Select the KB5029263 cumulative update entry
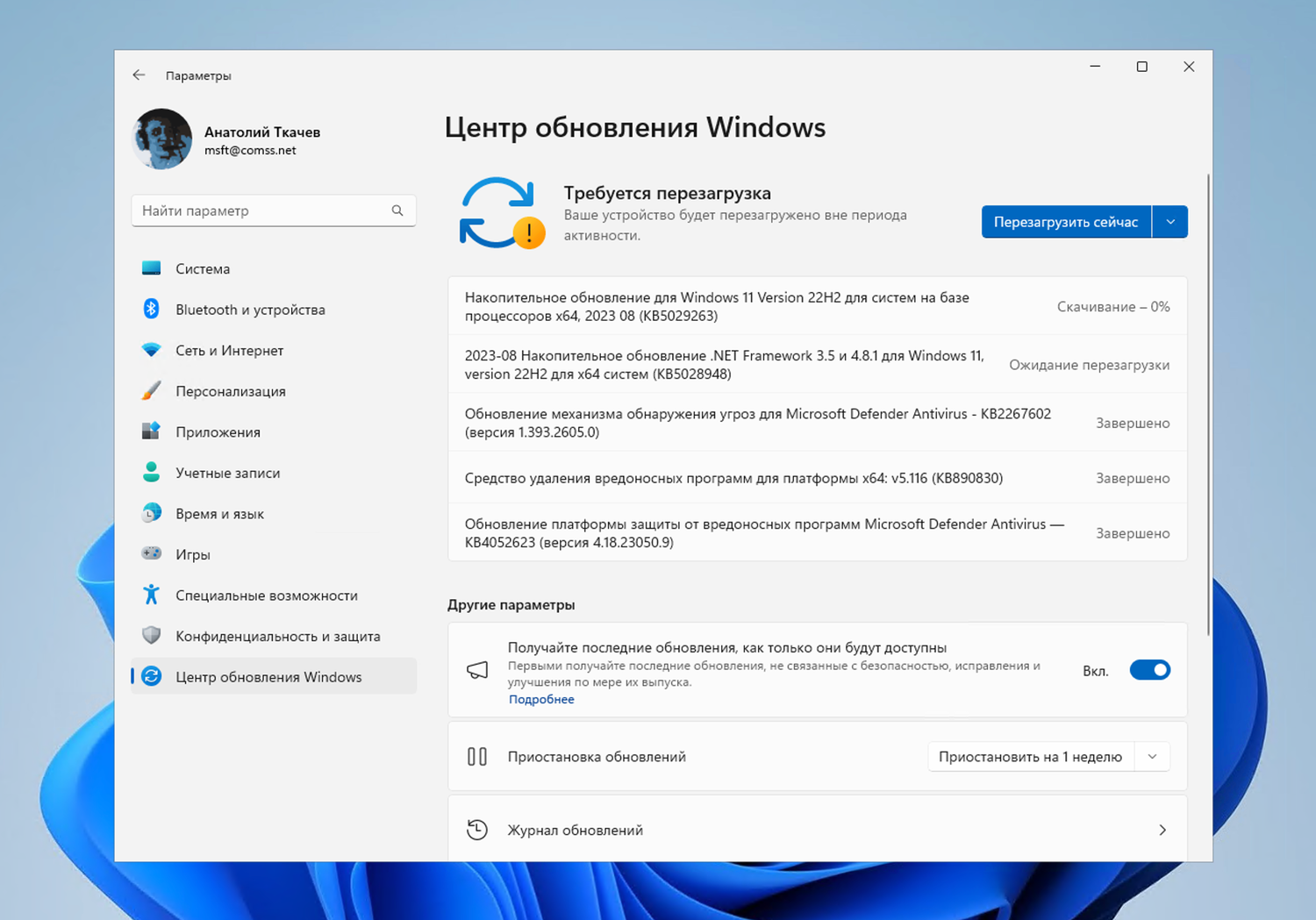Screen dimensions: 1316x920 click(x=818, y=306)
